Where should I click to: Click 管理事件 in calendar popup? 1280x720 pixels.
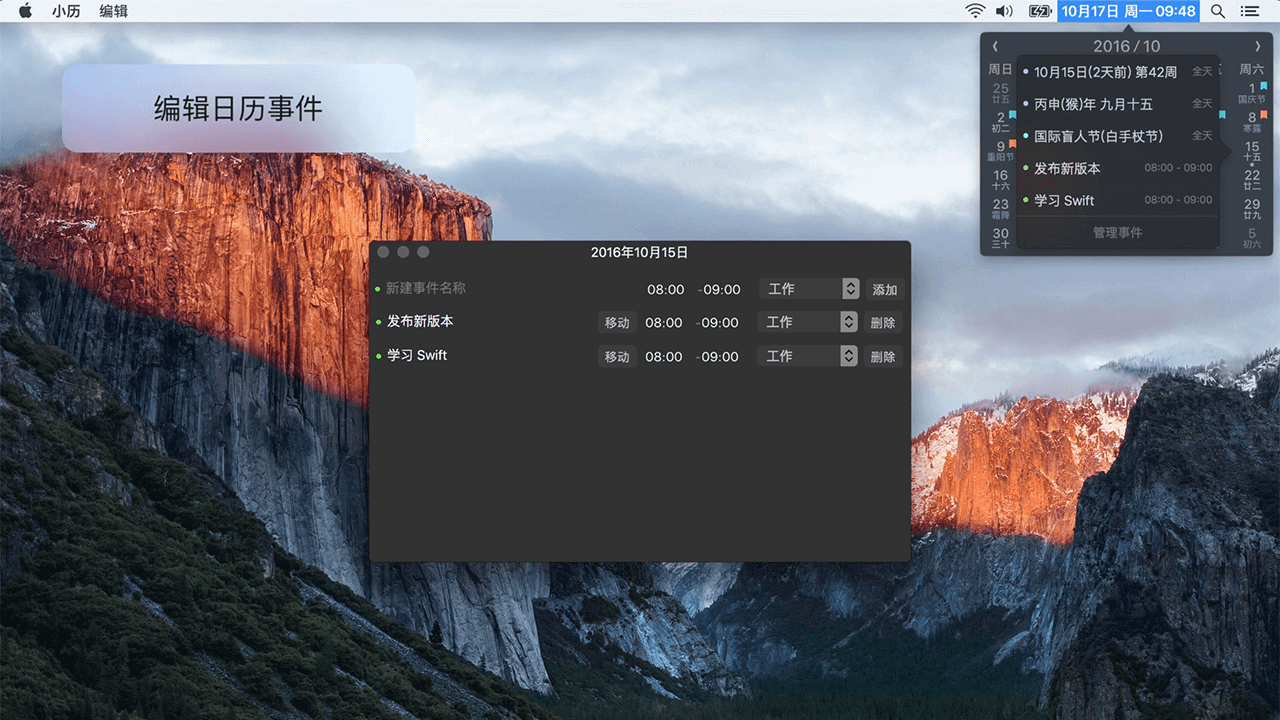click(1117, 232)
